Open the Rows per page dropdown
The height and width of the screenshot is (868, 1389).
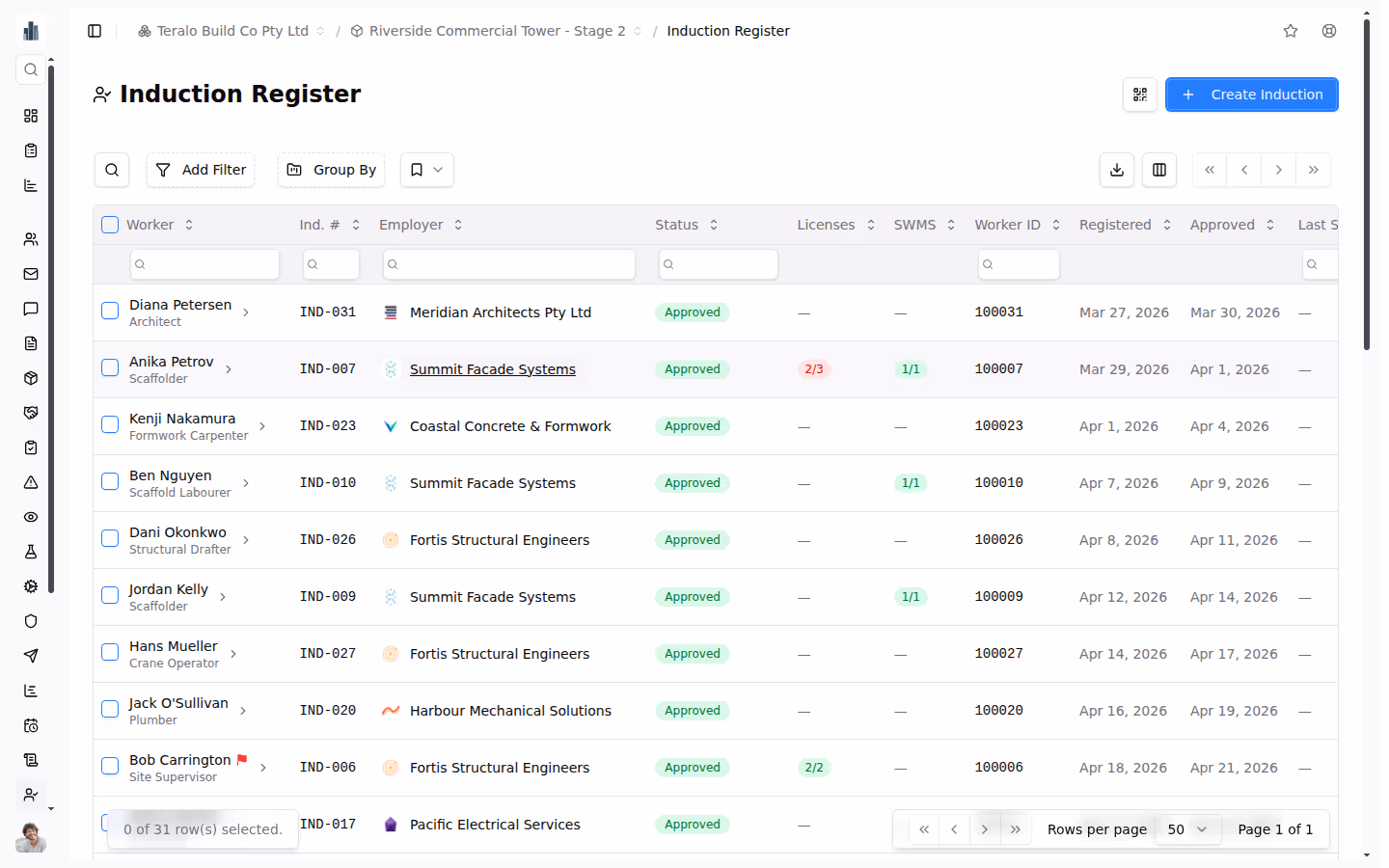point(1187,829)
